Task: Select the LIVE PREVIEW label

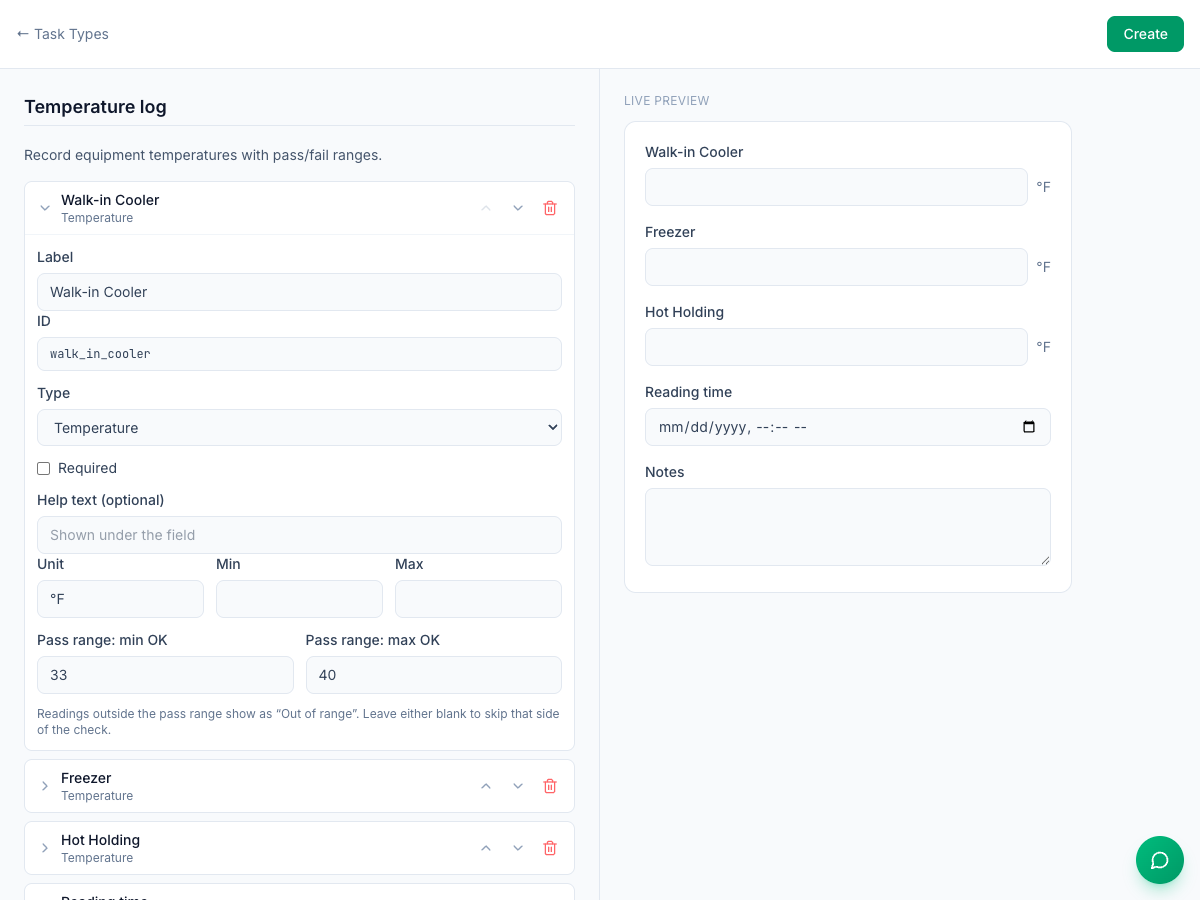Action: click(667, 101)
